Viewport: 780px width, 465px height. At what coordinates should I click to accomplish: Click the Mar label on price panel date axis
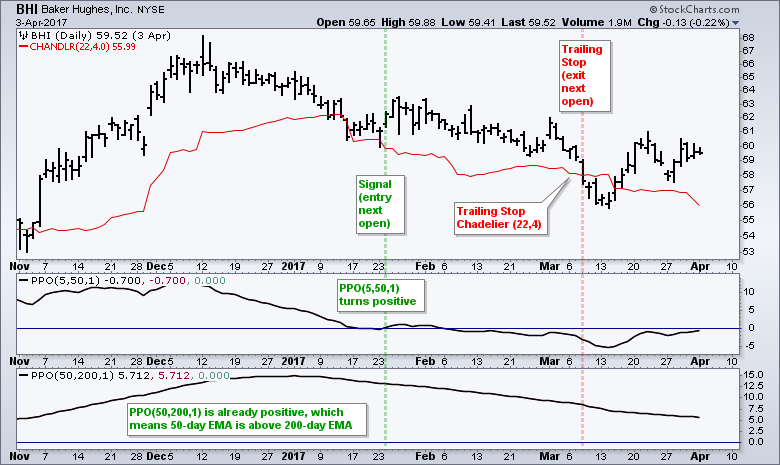(550, 266)
